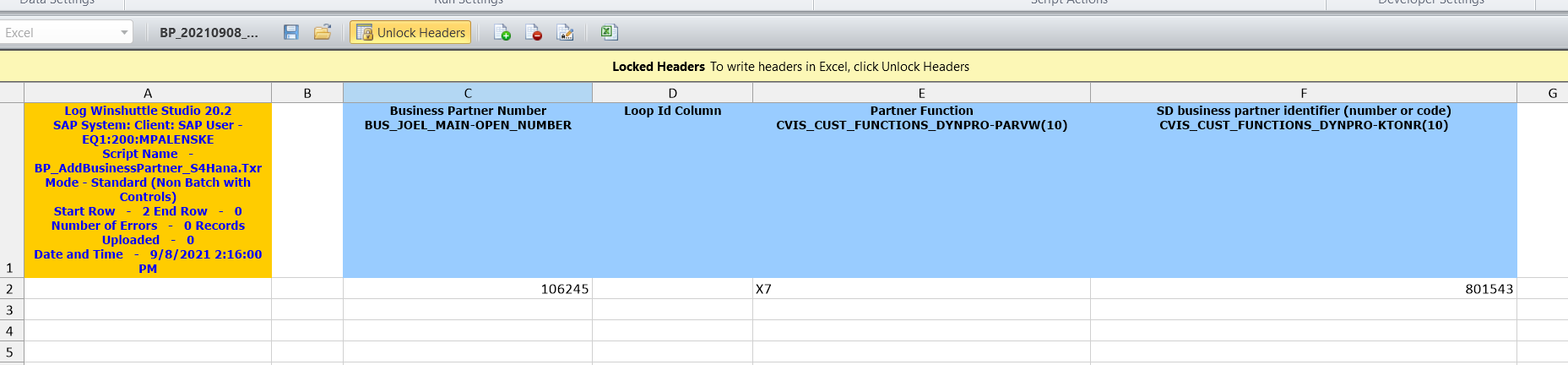The height and width of the screenshot is (365, 1568).
Task: Click the BP_20210908 file name label
Action: click(x=209, y=33)
